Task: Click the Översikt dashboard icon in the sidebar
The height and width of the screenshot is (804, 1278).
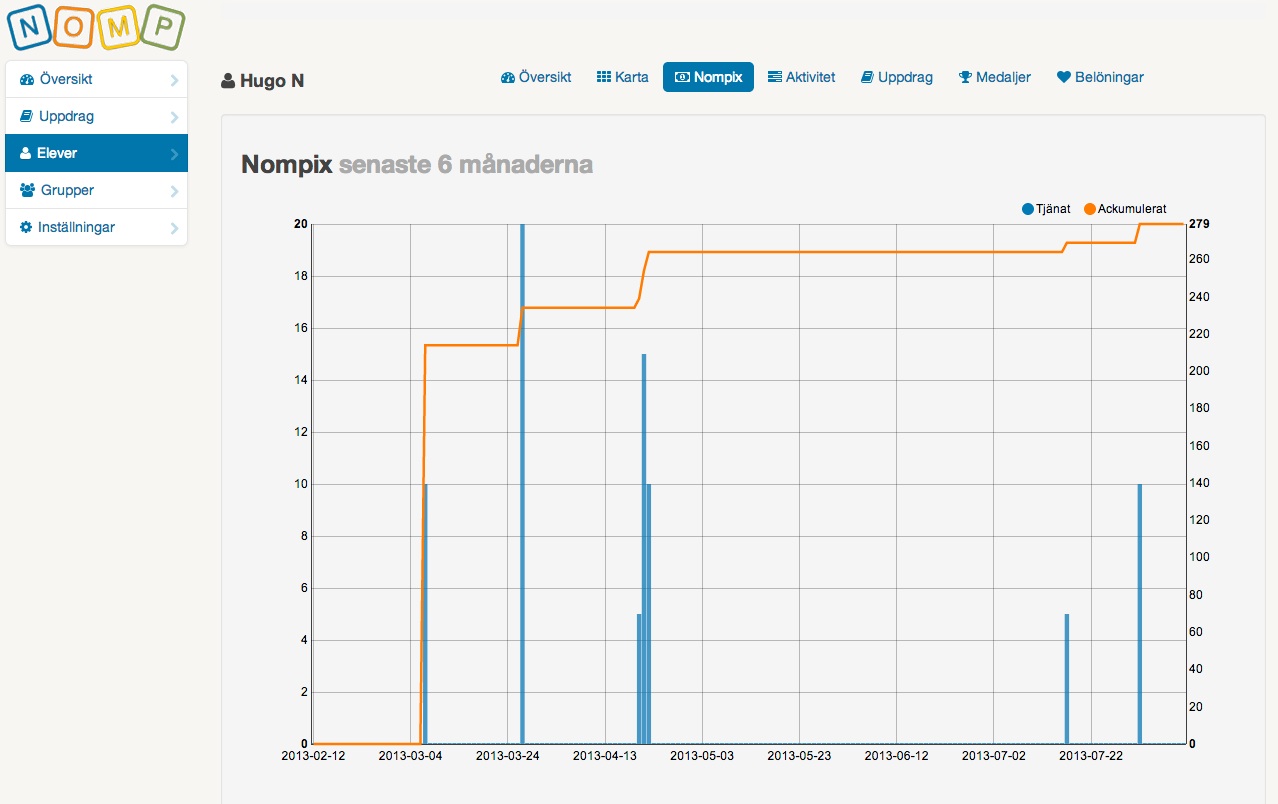Action: [27, 79]
